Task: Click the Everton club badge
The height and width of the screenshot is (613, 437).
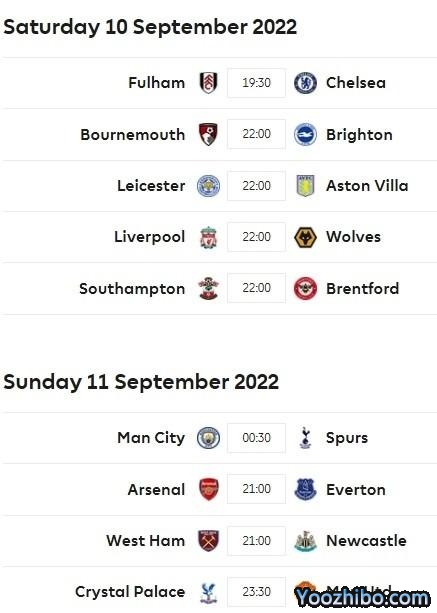Action: pos(305,489)
